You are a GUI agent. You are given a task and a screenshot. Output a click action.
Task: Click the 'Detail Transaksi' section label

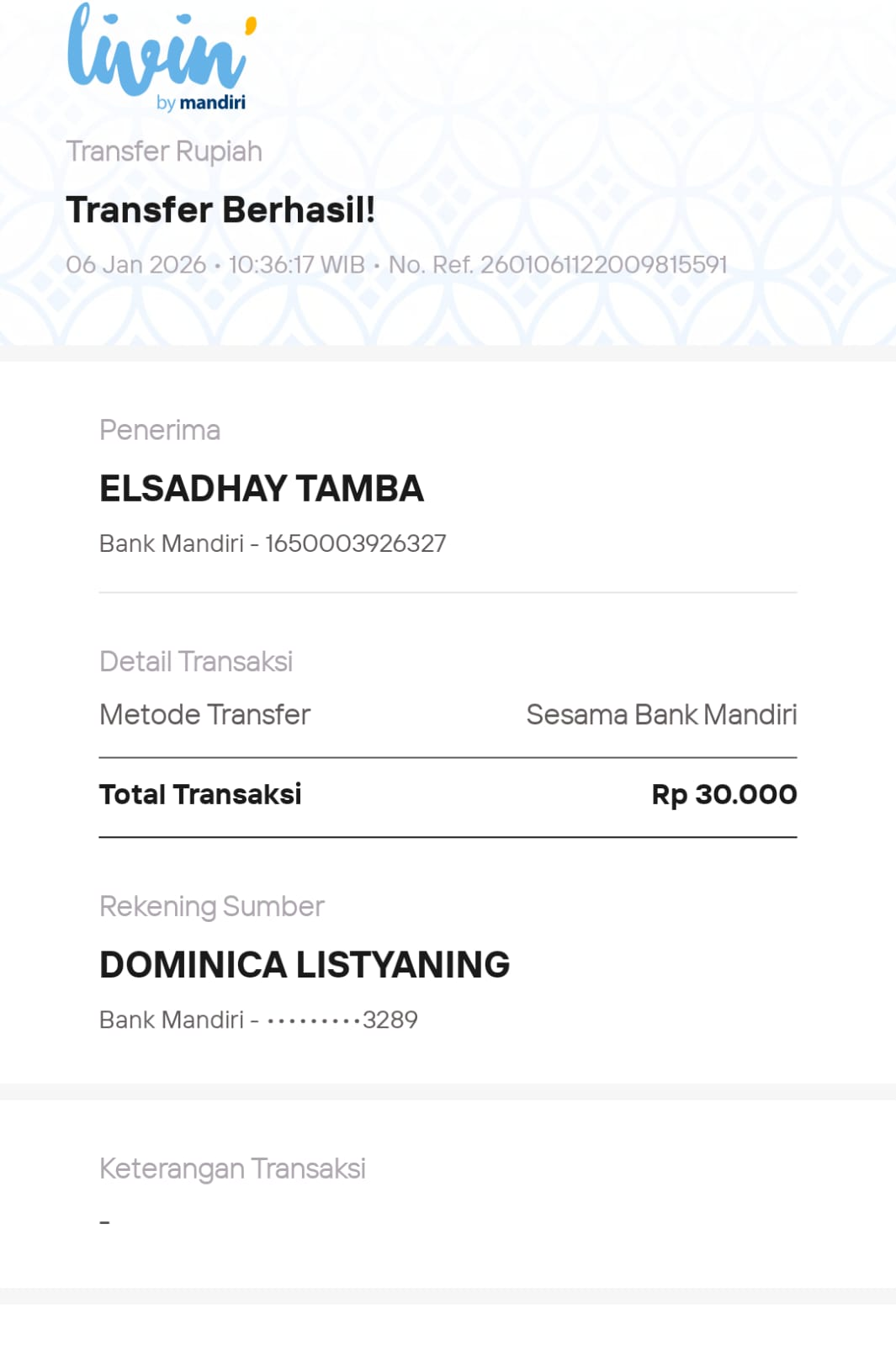coord(196,662)
